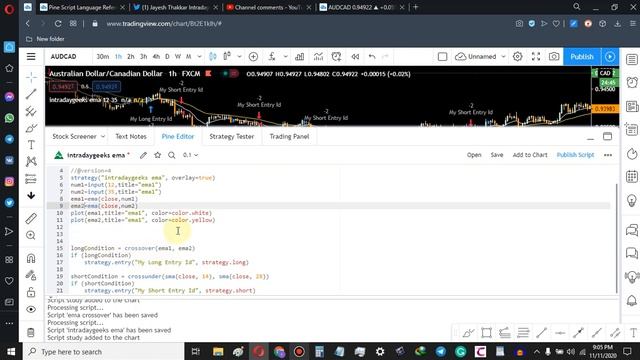Select the crosshair cursor tool
640x360 pixels.
pyautogui.click(x=31, y=77)
